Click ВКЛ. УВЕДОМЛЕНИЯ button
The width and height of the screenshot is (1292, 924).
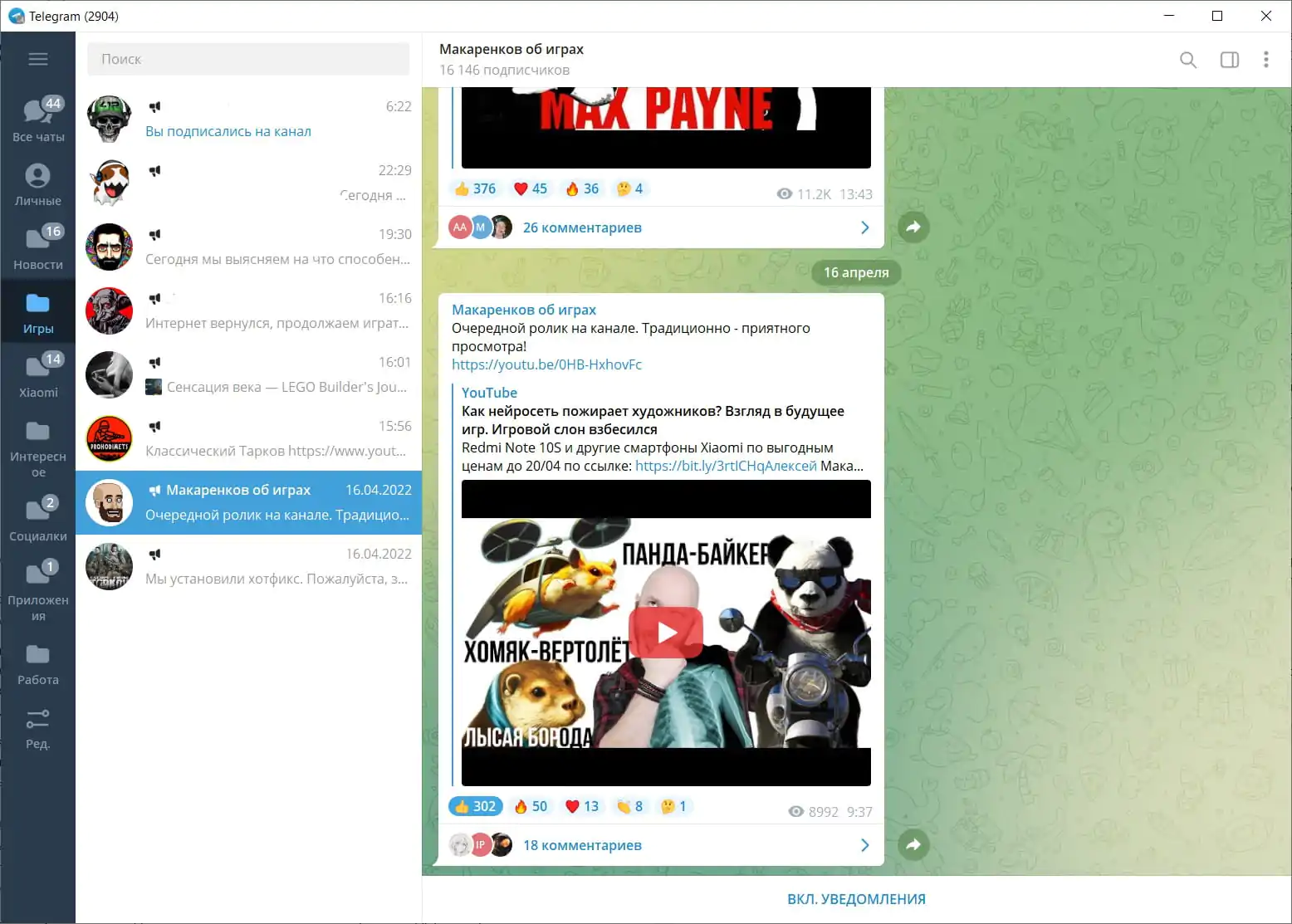click(x=856, y=899)
